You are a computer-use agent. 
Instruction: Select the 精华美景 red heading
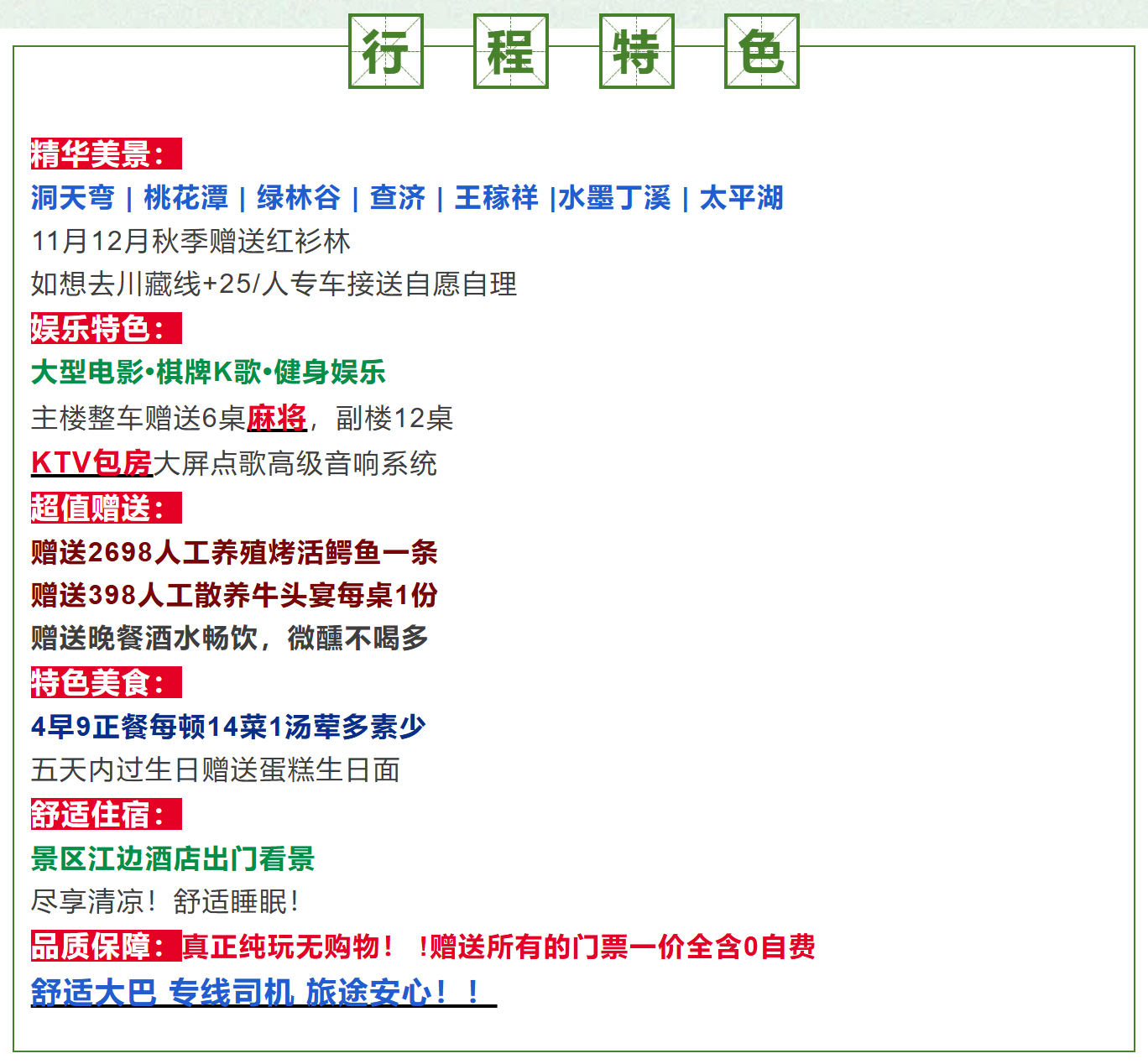coord(106,154)
